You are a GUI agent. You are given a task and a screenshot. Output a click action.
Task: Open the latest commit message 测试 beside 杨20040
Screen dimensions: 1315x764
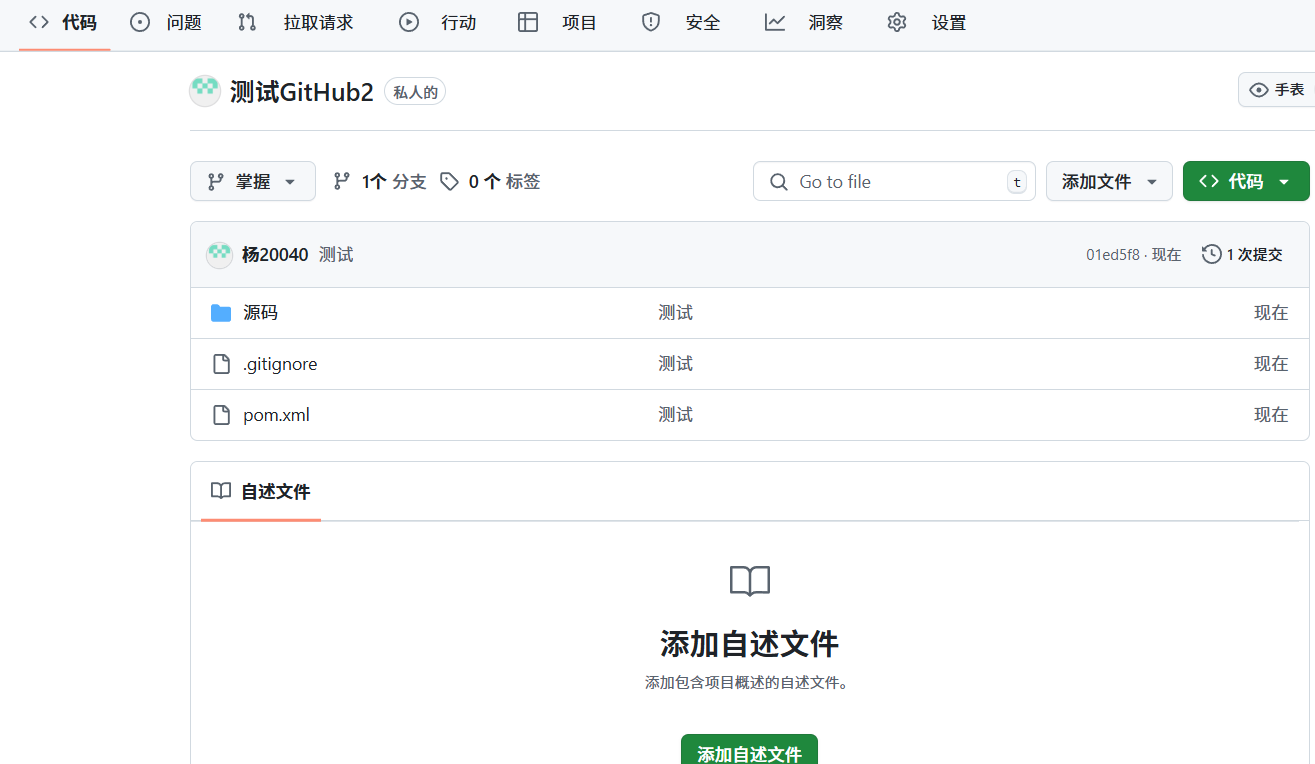pos(336,255)
